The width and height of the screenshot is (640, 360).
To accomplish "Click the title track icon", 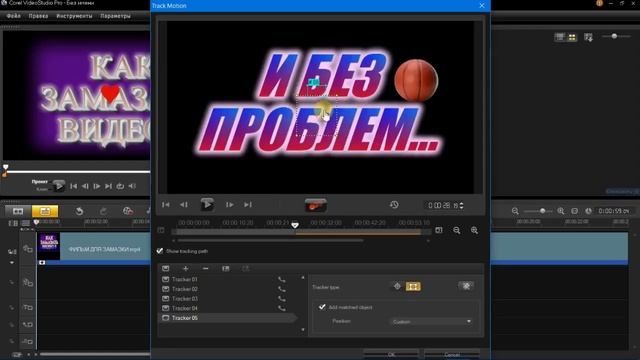I will 28,307.
